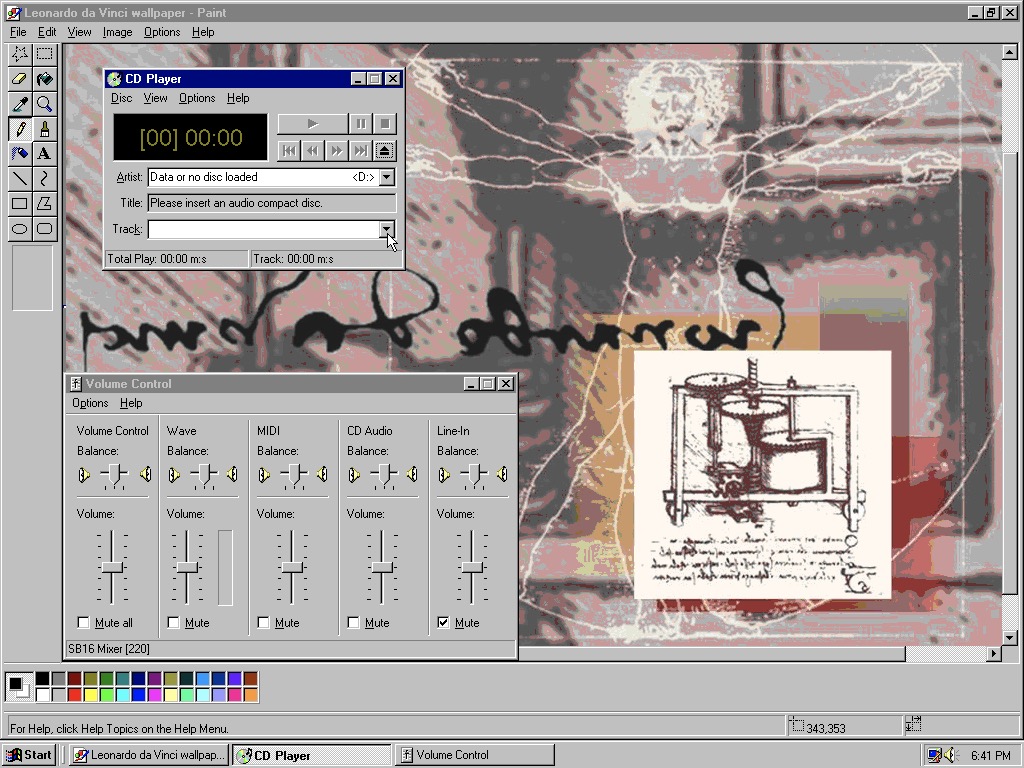Click the 6:41 PM taskbar clock
The height and width of the screenshot is (768, 1024).
click(990, 756)
